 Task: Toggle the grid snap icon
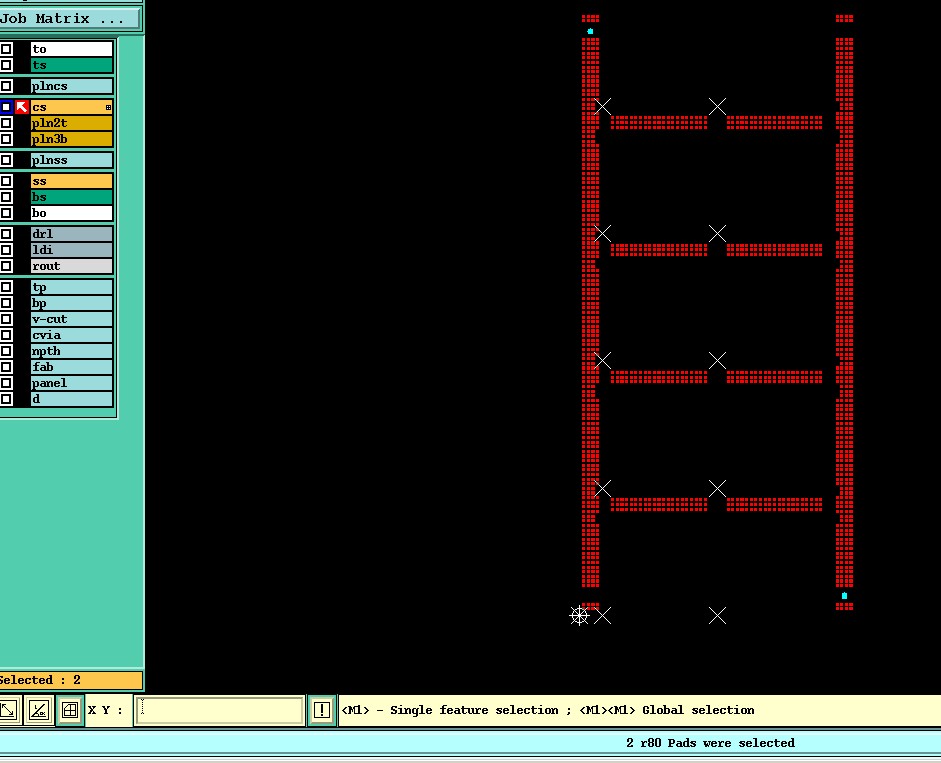click(x=70, y=710)
